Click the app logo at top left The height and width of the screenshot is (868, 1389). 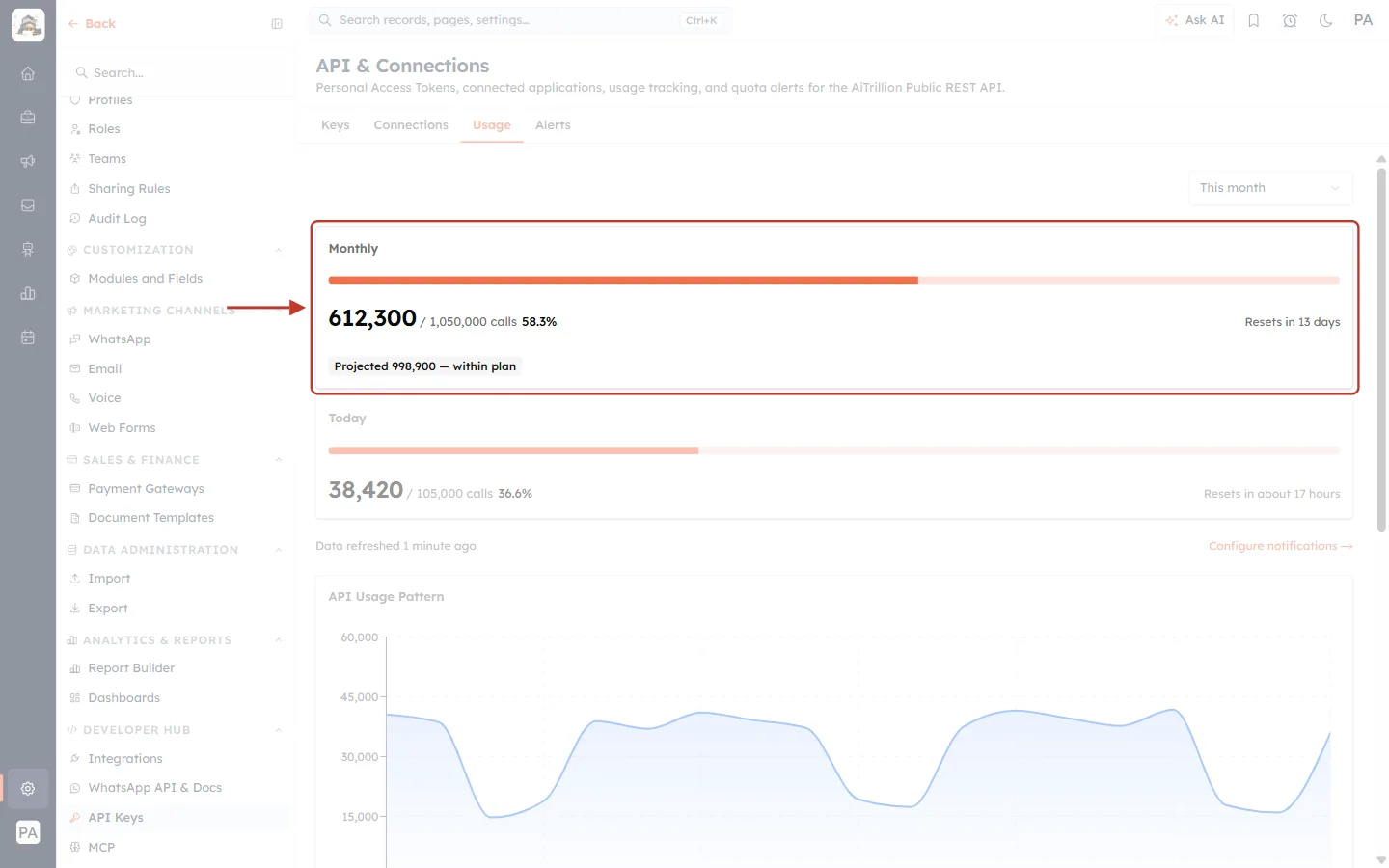[x=28, y=25]
